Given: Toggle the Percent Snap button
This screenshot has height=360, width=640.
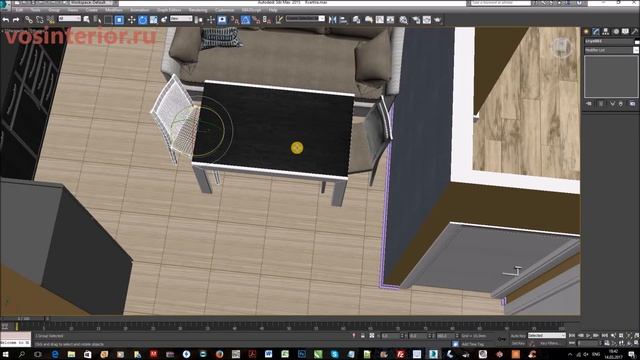Looking at the screenshot, I should point(256,20).
